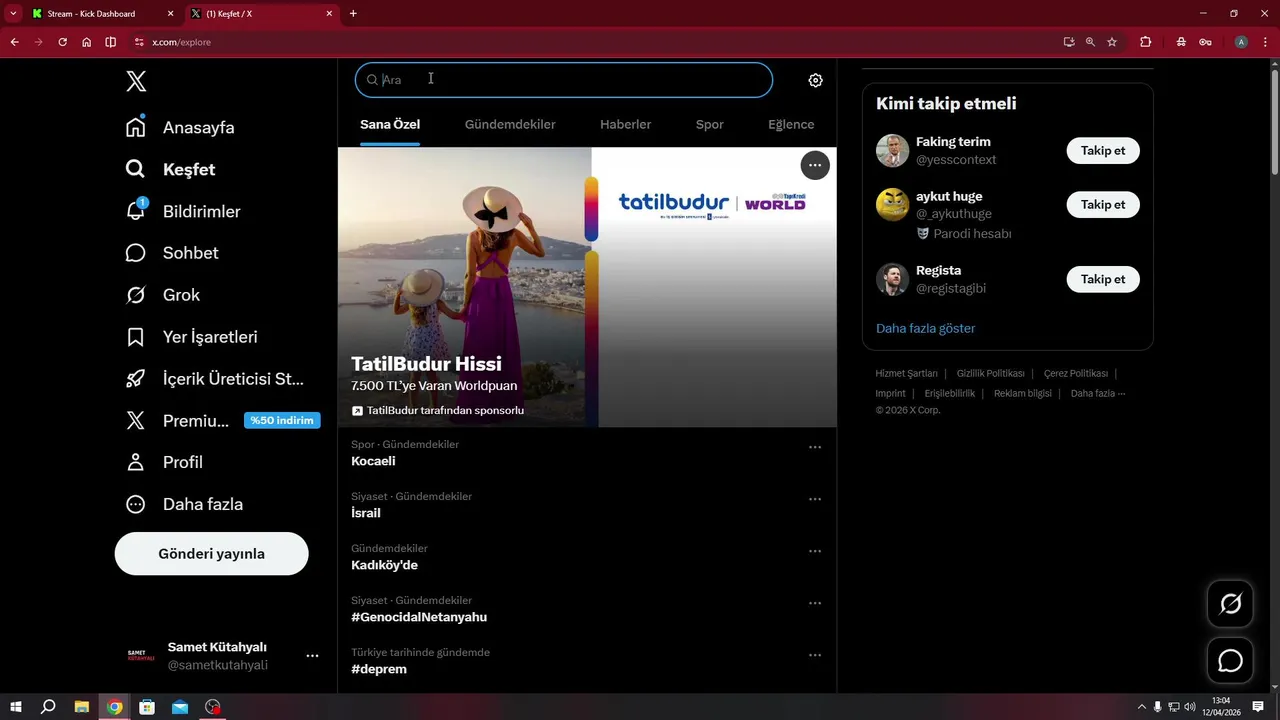Open options for #deprem trend
Screen dimensions: 1280x720
(x=815, y=655)
